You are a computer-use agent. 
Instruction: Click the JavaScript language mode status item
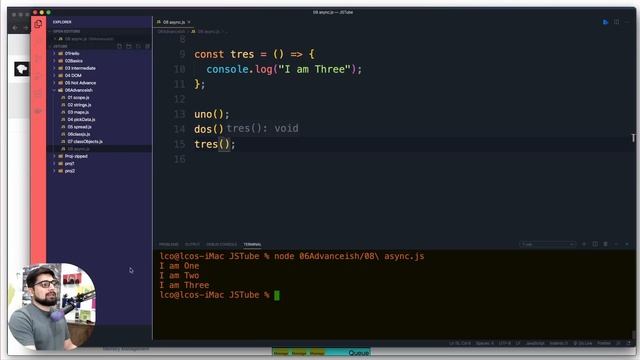coord(535,343)
